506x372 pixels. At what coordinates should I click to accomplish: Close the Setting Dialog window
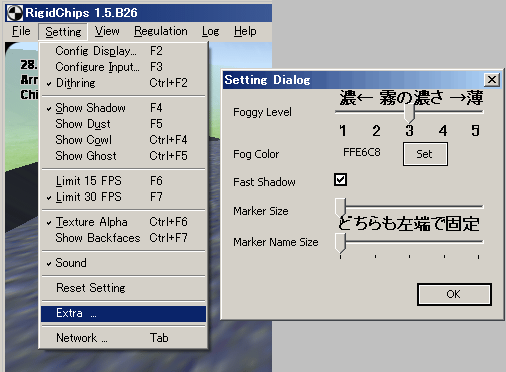[492, 80]
